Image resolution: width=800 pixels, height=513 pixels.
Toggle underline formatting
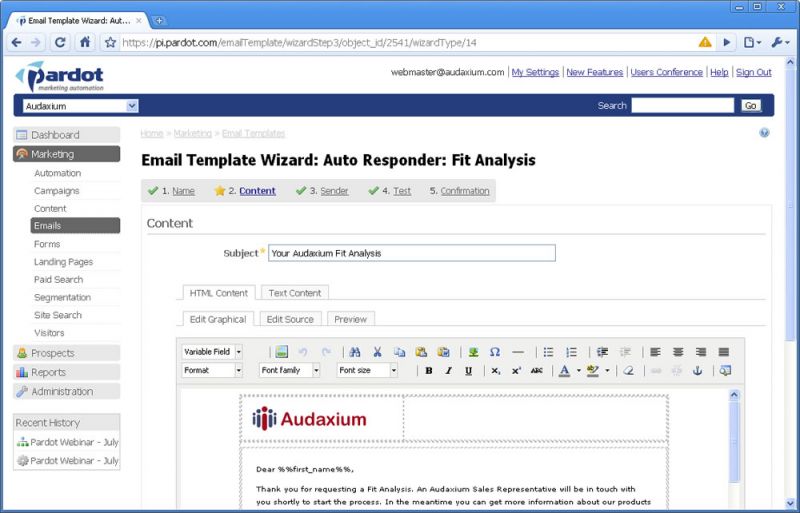tap(468, 371)
